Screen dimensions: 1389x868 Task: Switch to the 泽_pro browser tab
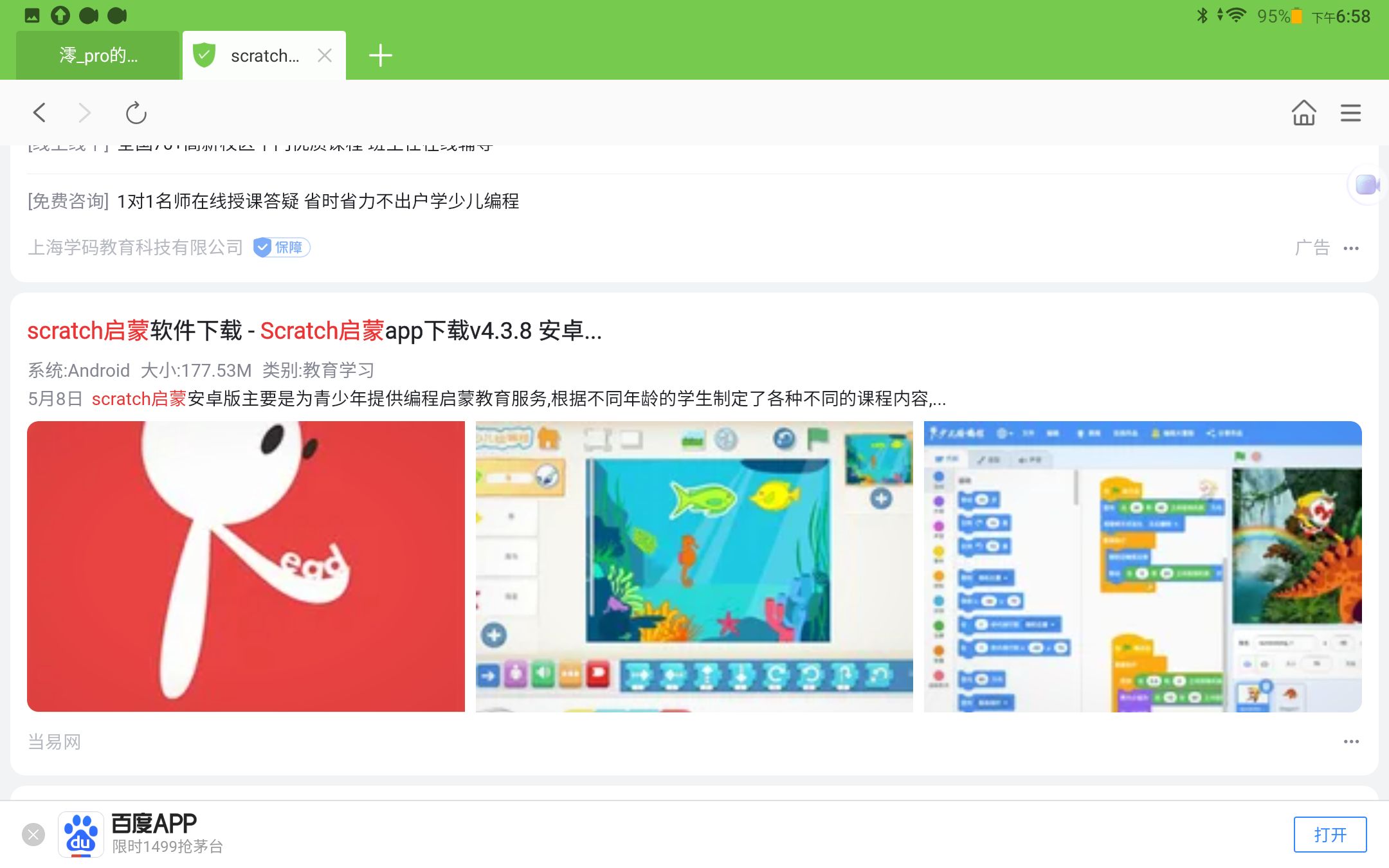pos(99,55)
